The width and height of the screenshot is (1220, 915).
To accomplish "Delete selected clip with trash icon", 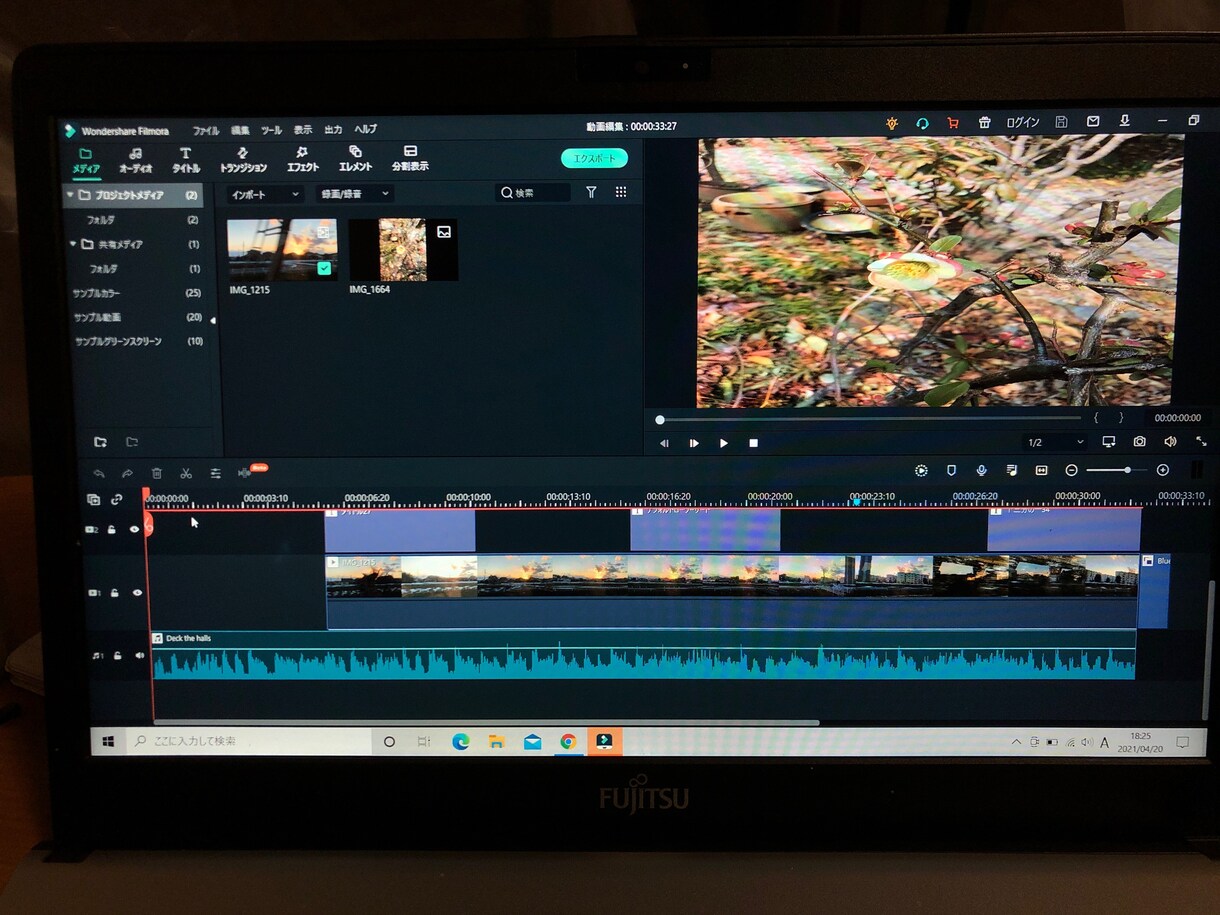I will point(157,473).
